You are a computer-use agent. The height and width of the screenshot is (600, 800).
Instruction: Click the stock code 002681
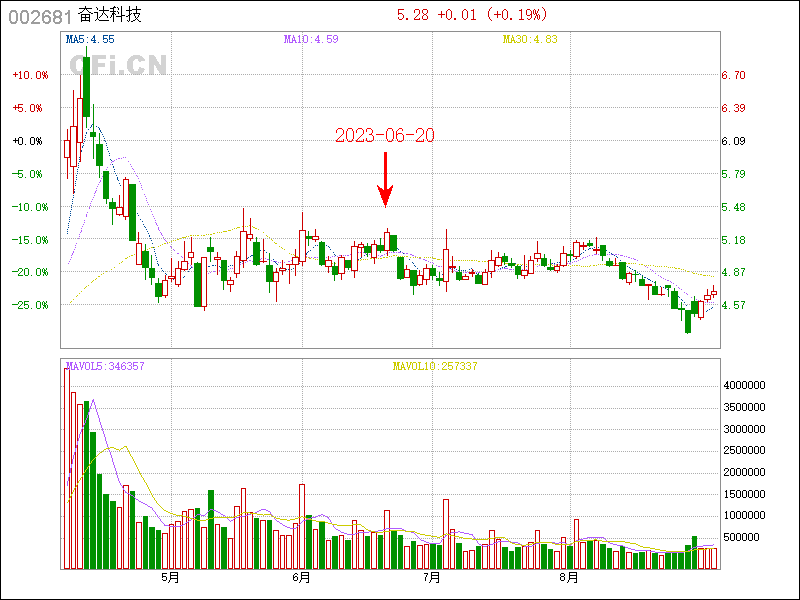pyautogui.click(x=37, y=16)
